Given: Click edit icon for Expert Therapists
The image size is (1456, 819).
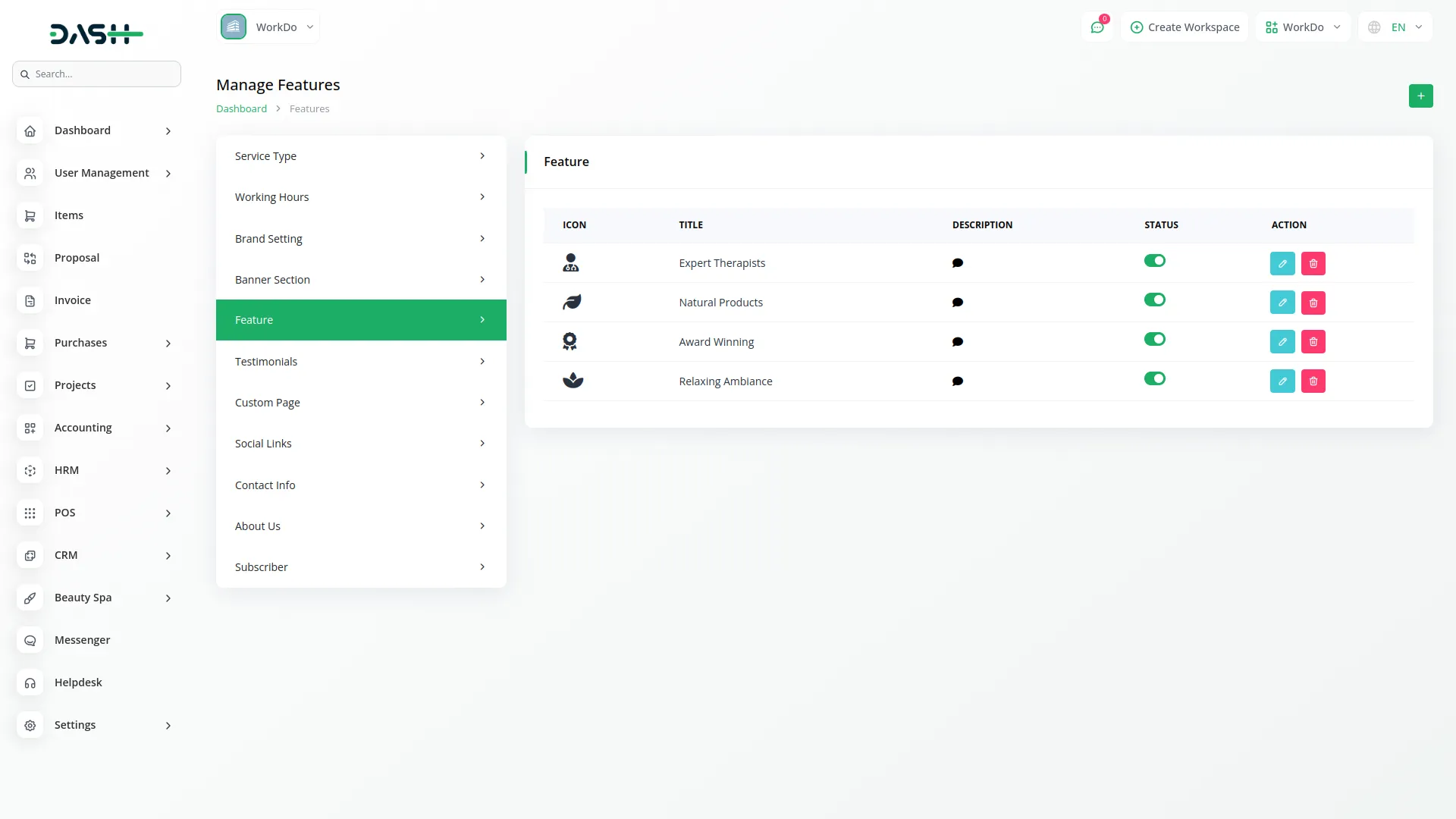Looking at the screenshot, I should [1282, 263].
